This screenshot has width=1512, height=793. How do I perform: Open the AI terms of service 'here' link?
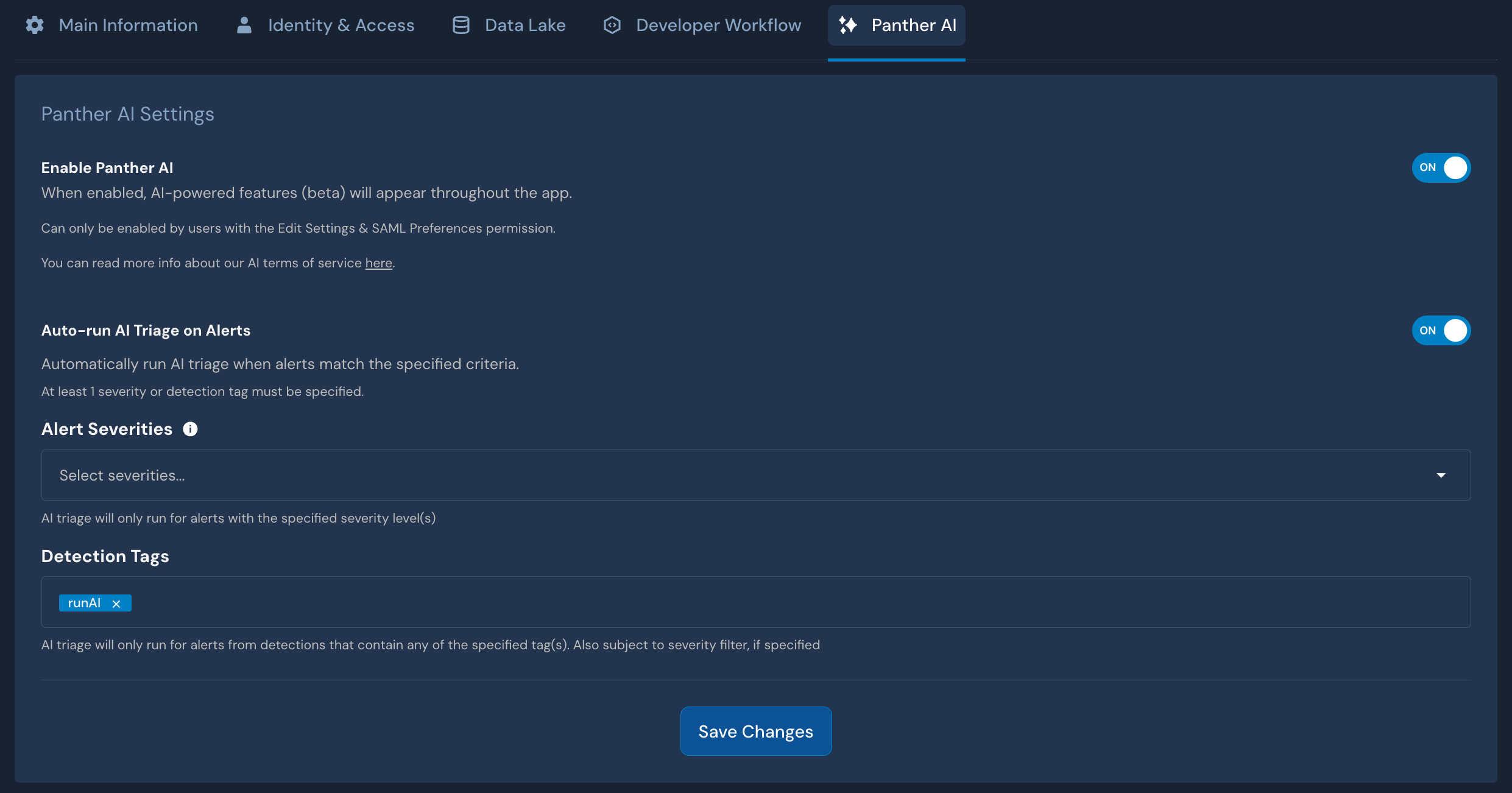[378, 263]
